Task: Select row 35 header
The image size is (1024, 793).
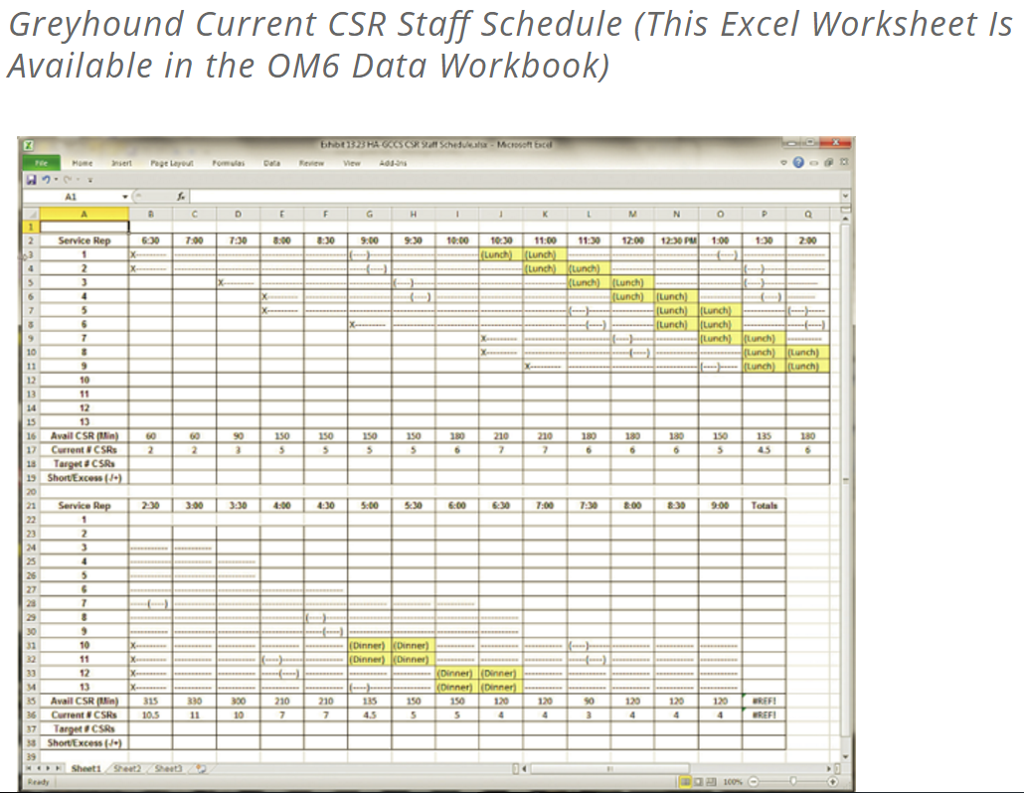Action: point(31,701)
